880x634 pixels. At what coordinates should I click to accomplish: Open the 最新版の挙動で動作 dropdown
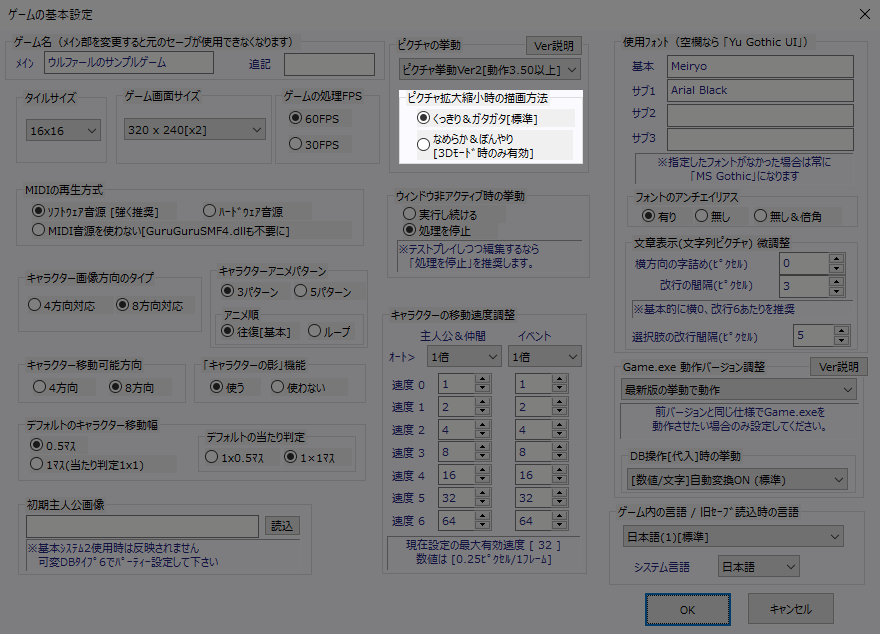739,389
